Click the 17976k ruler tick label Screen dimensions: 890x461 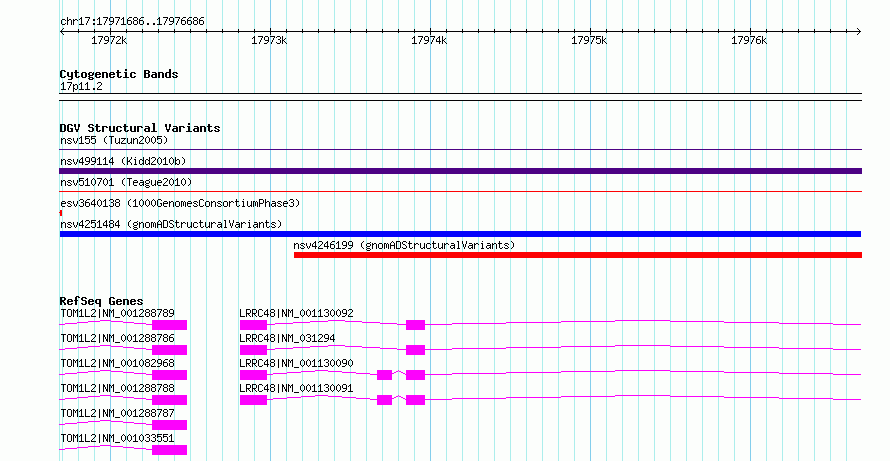point(749,40)
